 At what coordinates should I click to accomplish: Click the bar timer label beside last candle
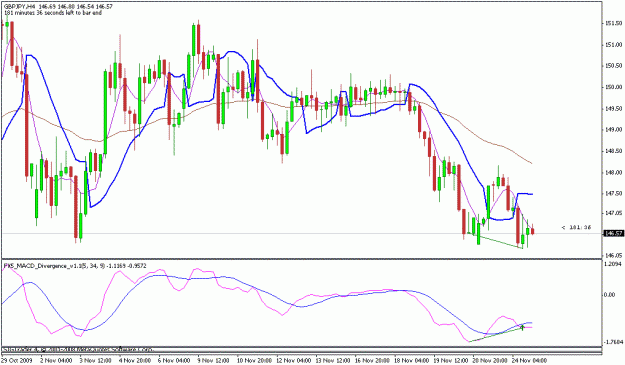tap(576, 228)
